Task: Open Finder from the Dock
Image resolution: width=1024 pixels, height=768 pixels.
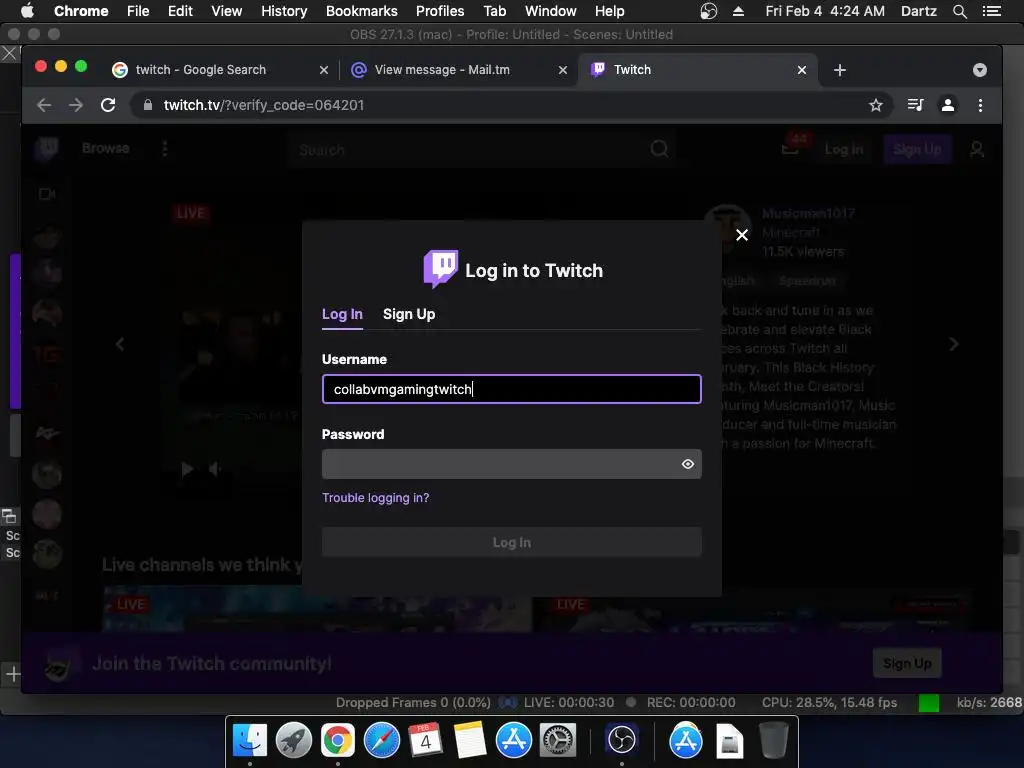Action: click(250, 740)
